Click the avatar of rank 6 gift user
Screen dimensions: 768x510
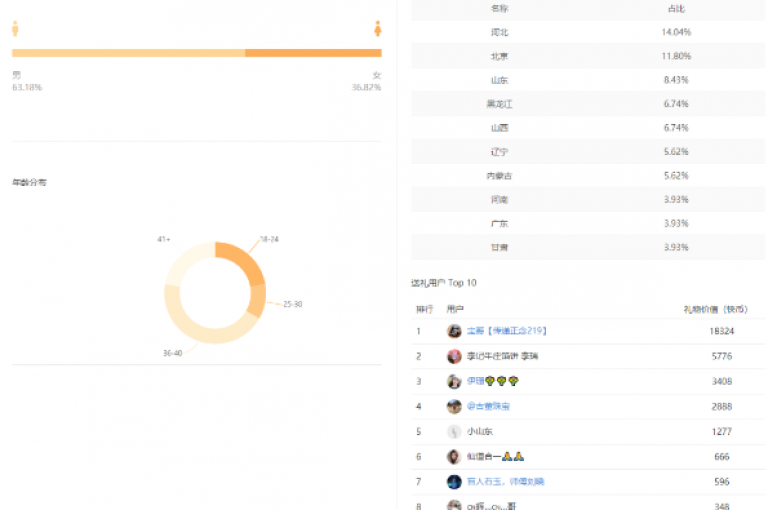coord(454,457)
